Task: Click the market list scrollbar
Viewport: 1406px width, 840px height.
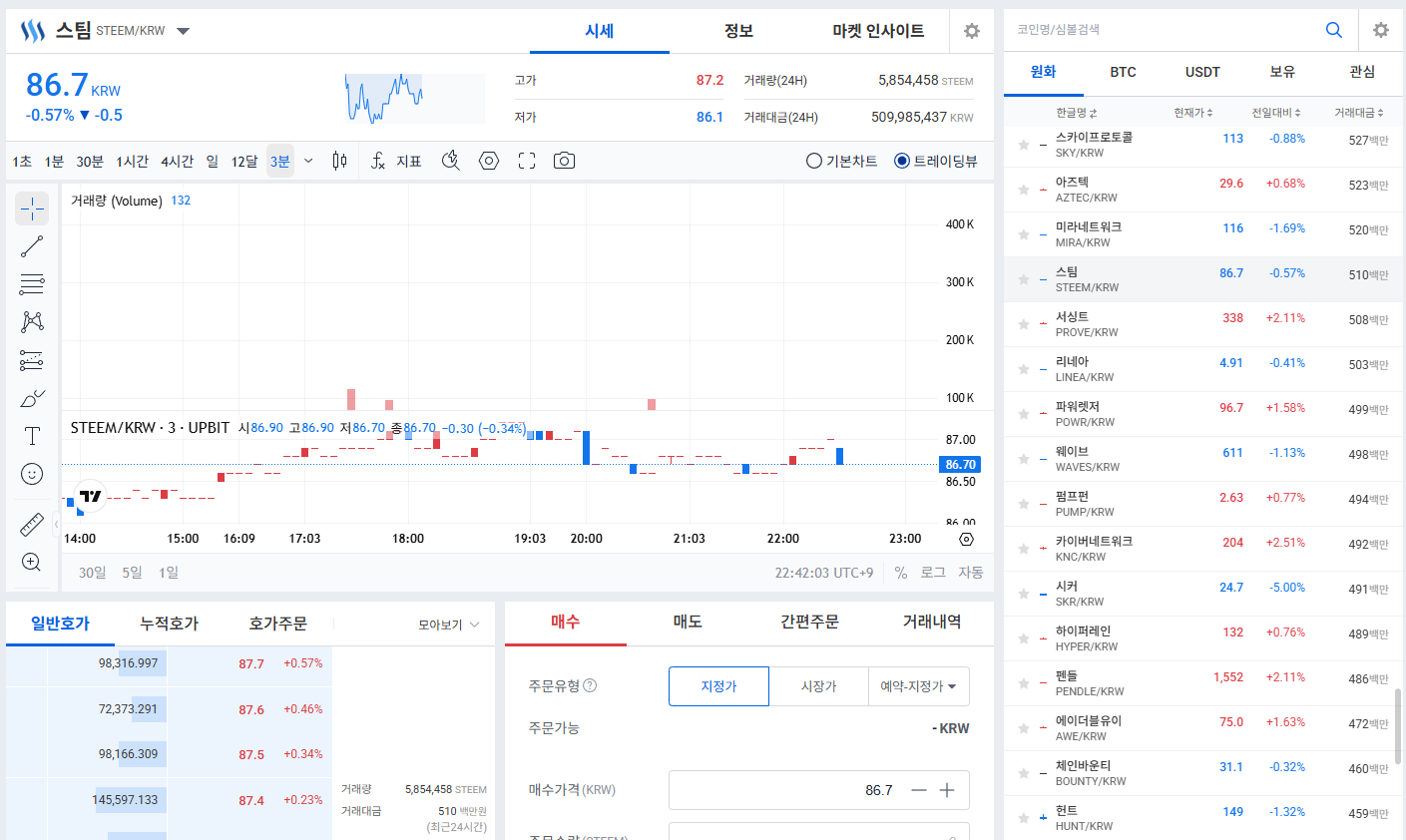Action: (1397, 725)
